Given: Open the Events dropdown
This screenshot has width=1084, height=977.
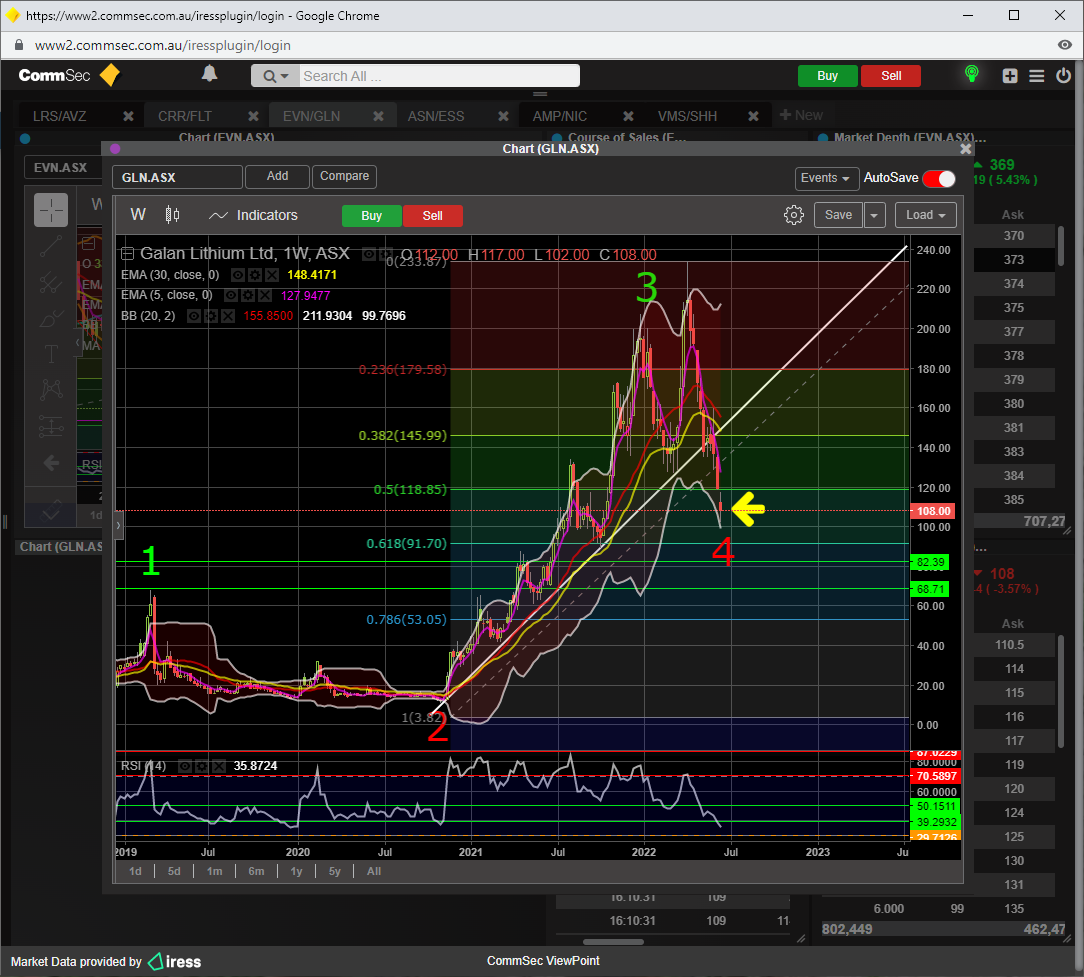Looking at the screenshot, I should pyautogui.click(x=827, y=178).
